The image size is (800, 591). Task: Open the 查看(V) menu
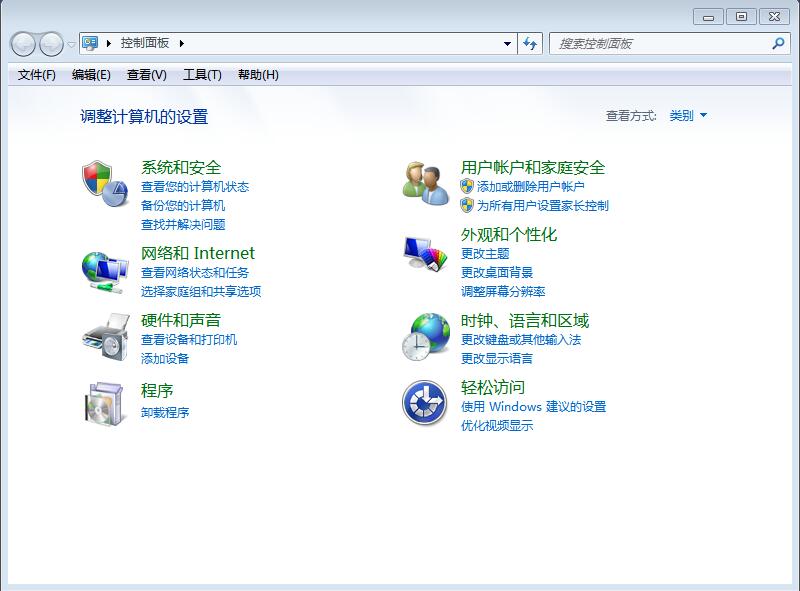(147, 75)
